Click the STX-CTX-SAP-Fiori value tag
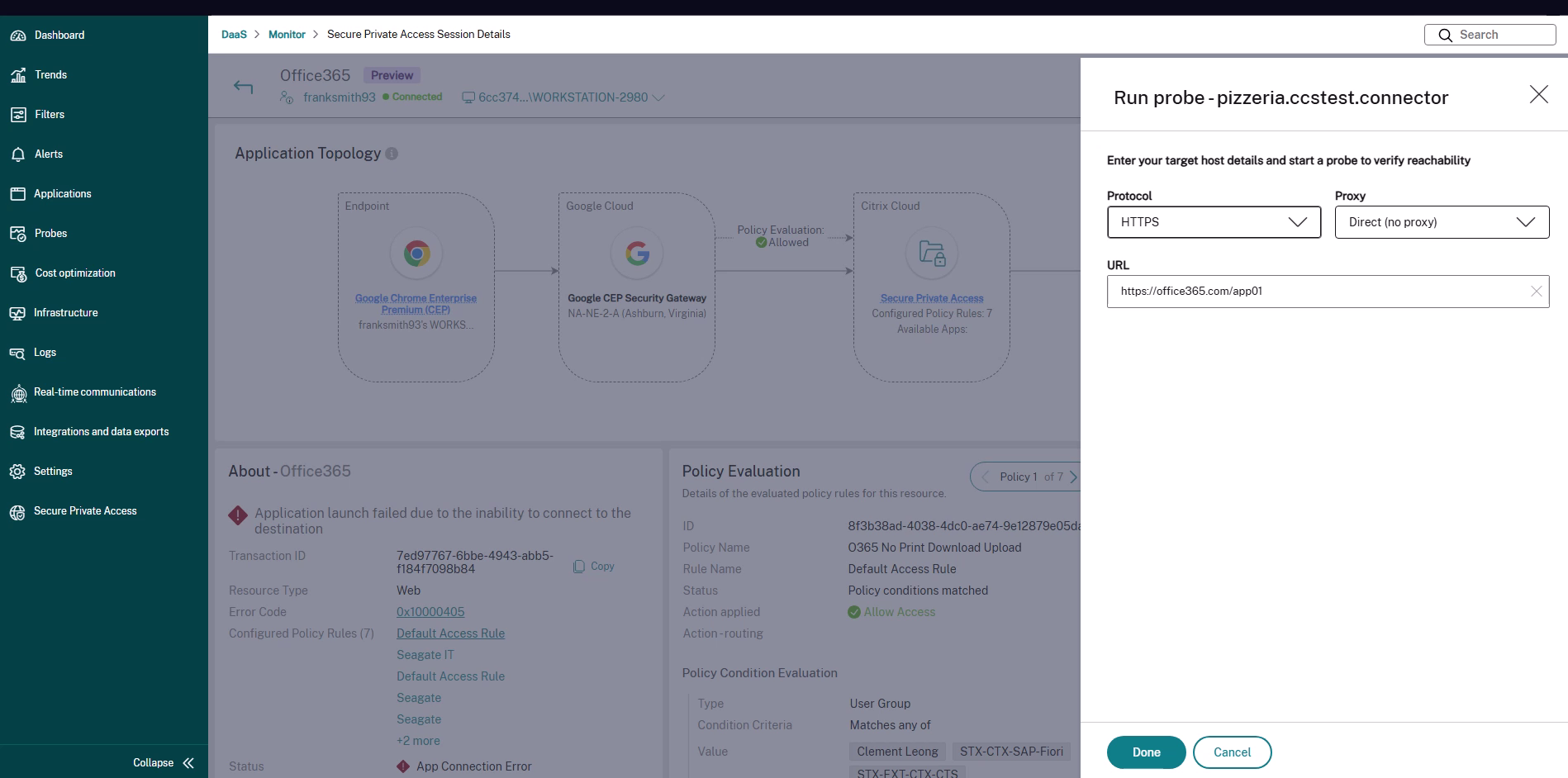Image resolution: width=1568 pixels, height=778 pixels. (1011, 752)
